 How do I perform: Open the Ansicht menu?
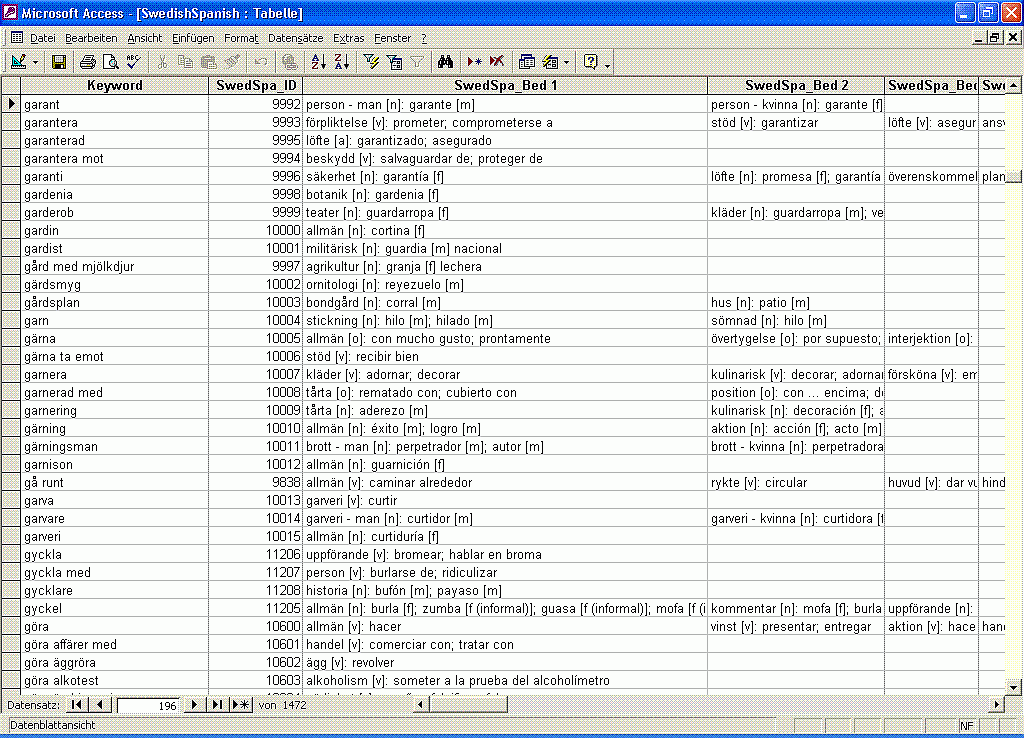144,38
